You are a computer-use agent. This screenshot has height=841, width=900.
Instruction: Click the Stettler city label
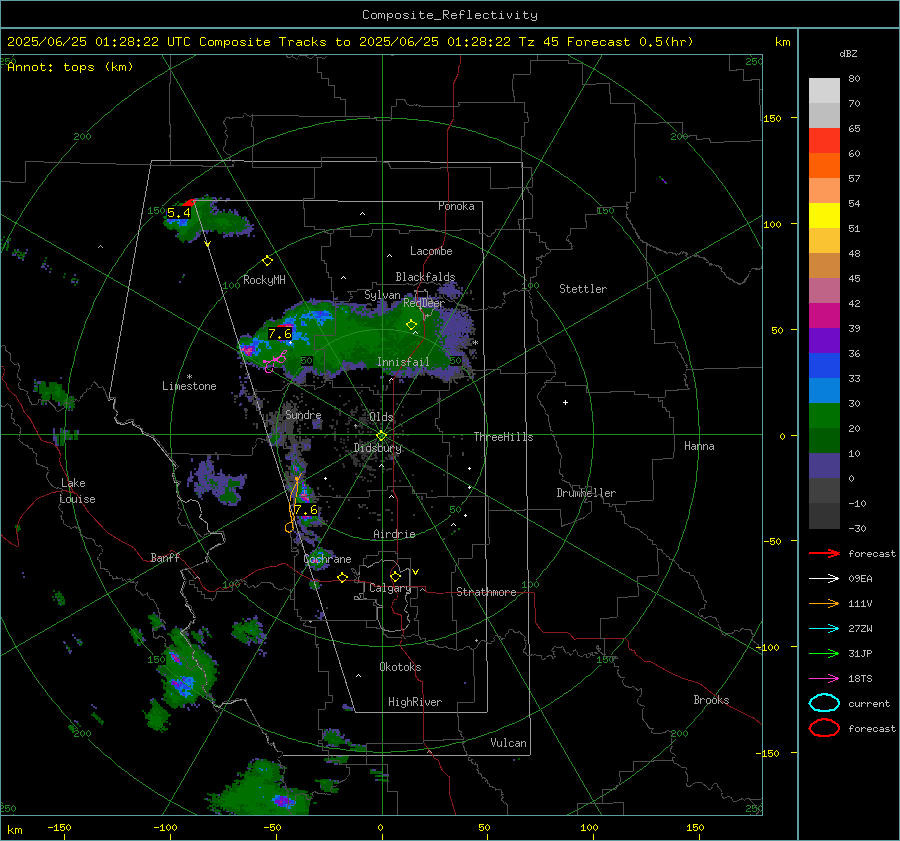pos(583,289)
